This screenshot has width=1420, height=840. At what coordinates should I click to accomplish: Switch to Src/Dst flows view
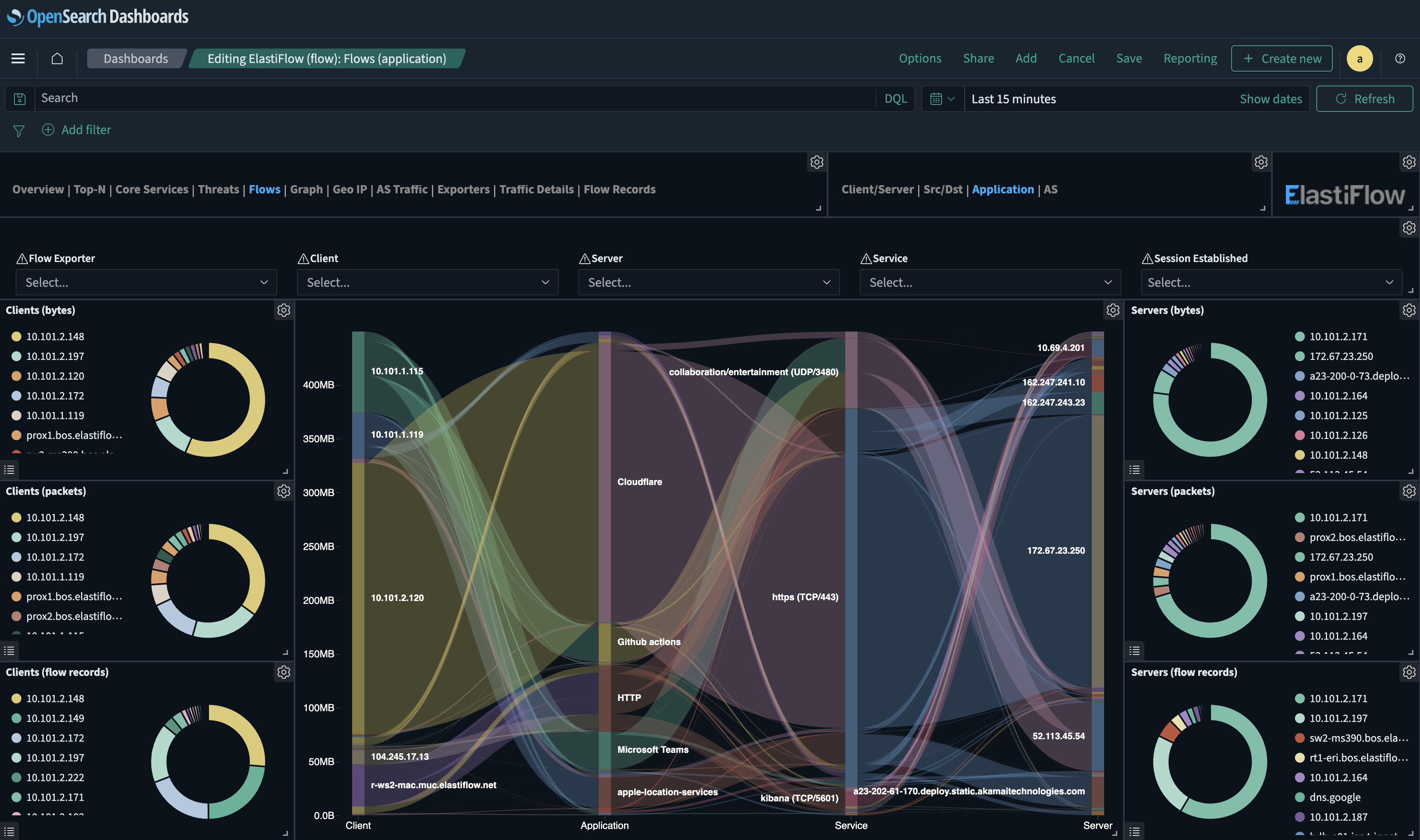(x=942, y=189)
